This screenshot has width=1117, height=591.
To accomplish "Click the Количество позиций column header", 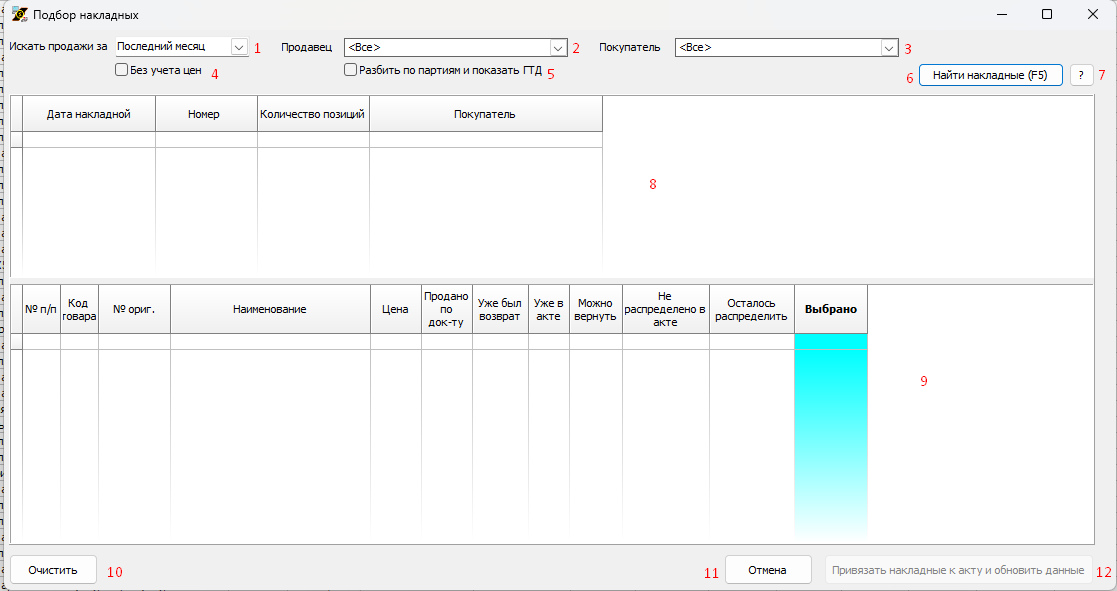I will (x=312, y=114).
